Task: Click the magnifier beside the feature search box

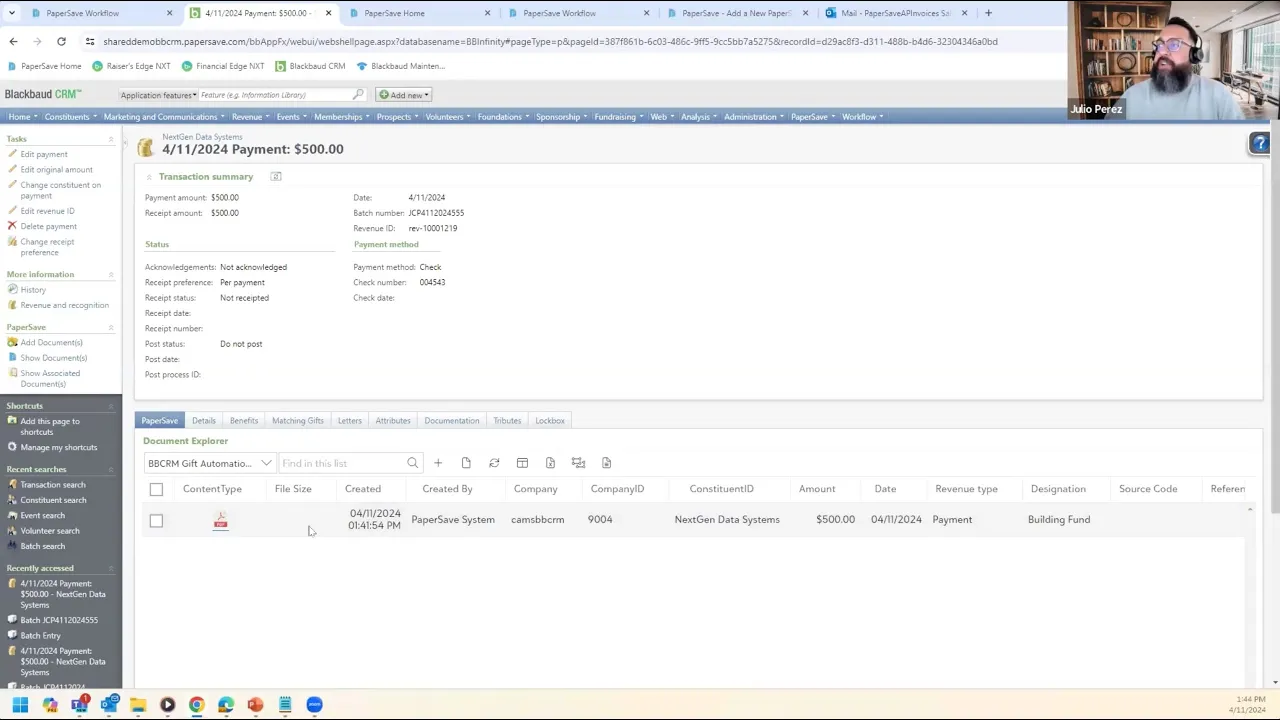Action: [358, 95]
